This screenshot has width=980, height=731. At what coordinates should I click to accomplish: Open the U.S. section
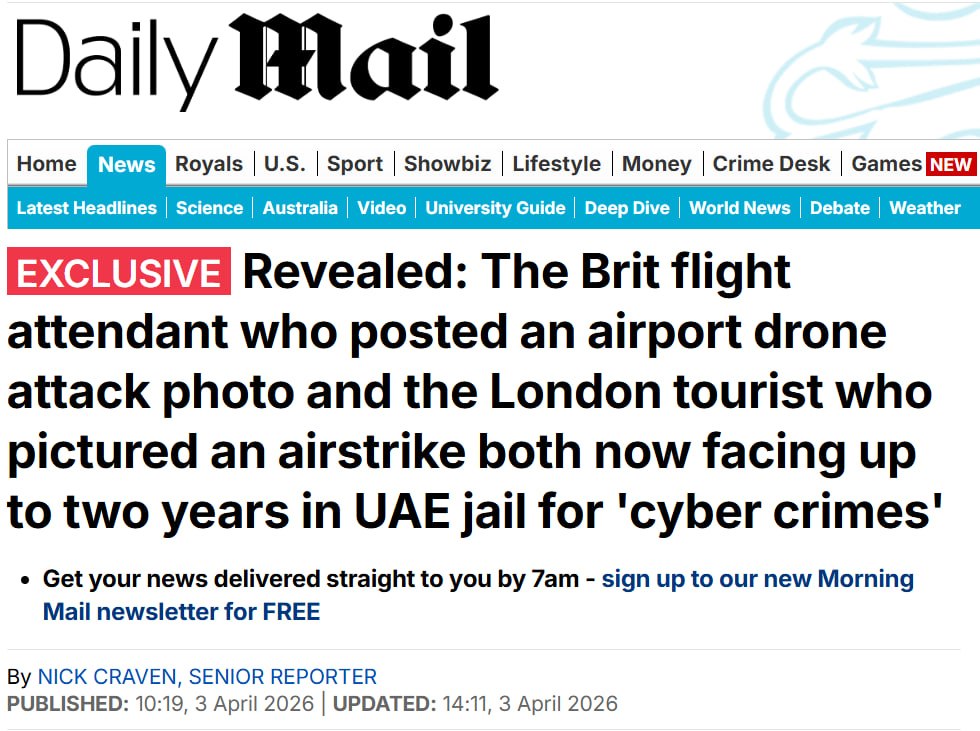pos(285,164)
